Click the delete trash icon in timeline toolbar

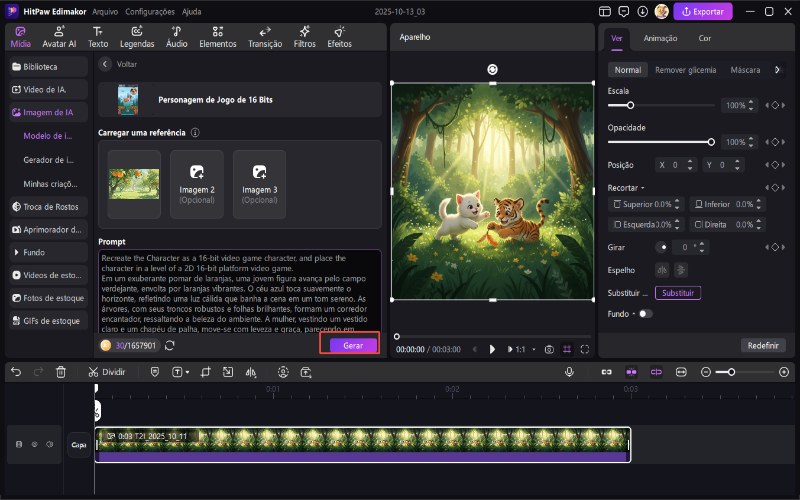[61, 372]
